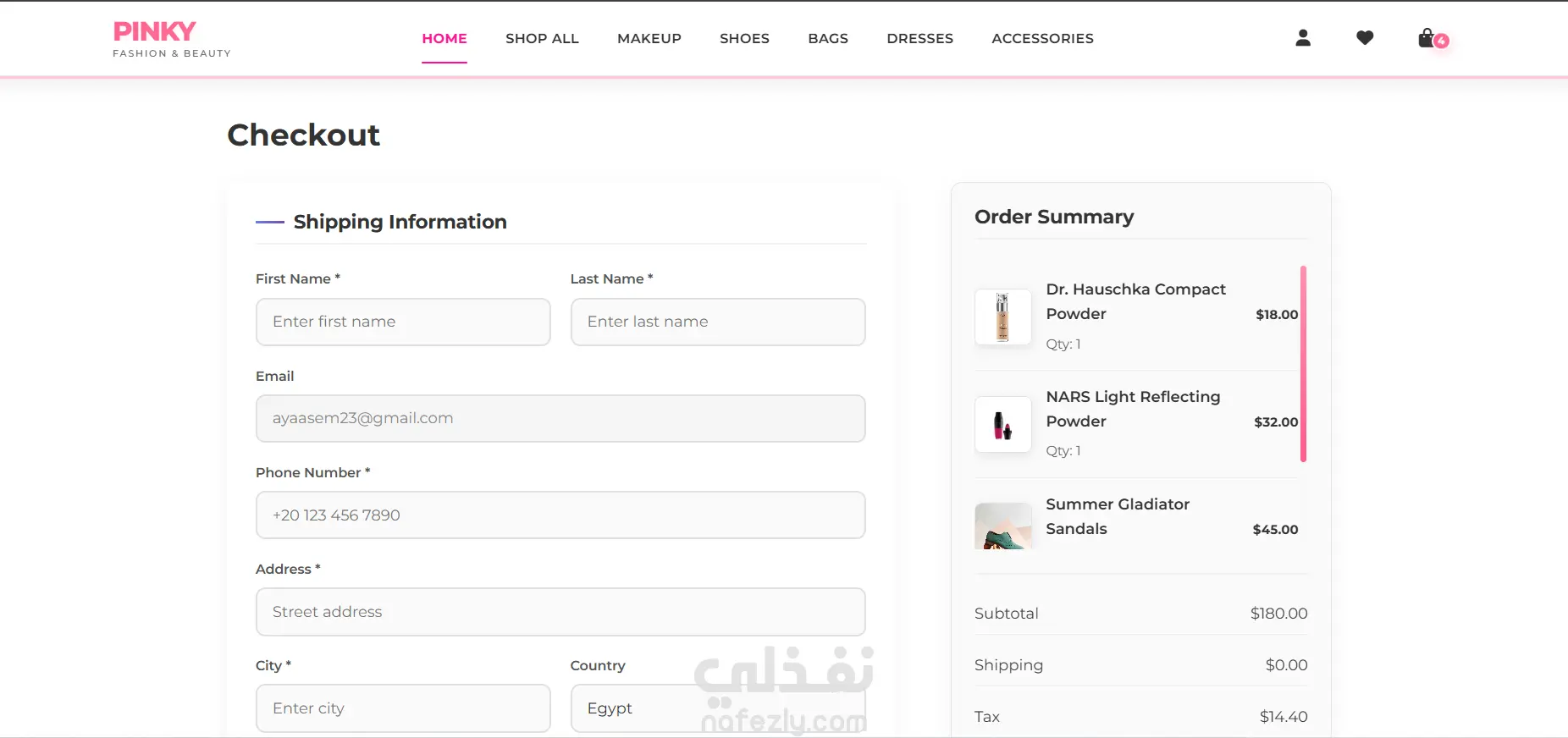The image size is (1568, 738).
Task: Open the Shoes category link
Action: pos(744,39)
